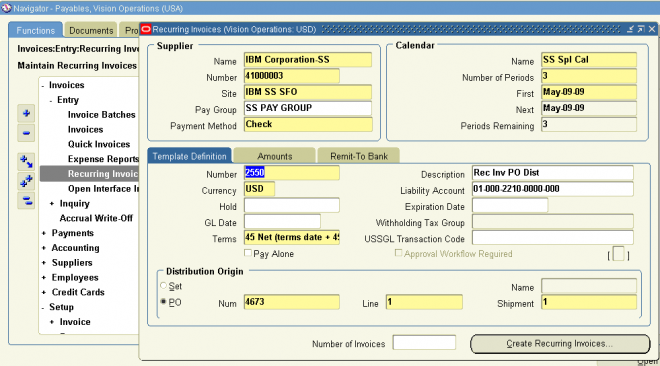Viewport: 660px width, 366px height.
Task: Select Expense Reports tree item
Action: pyautogui.click(x=103, y=159)
